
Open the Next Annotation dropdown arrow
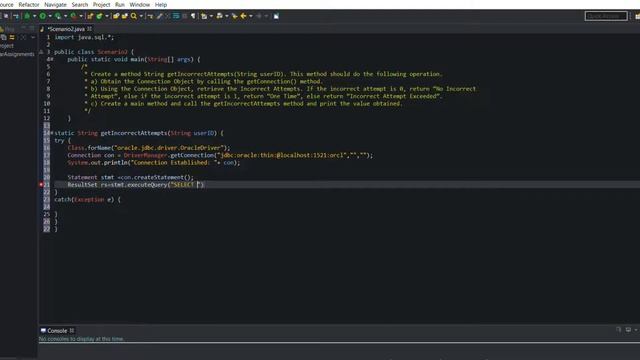[211, 16]
